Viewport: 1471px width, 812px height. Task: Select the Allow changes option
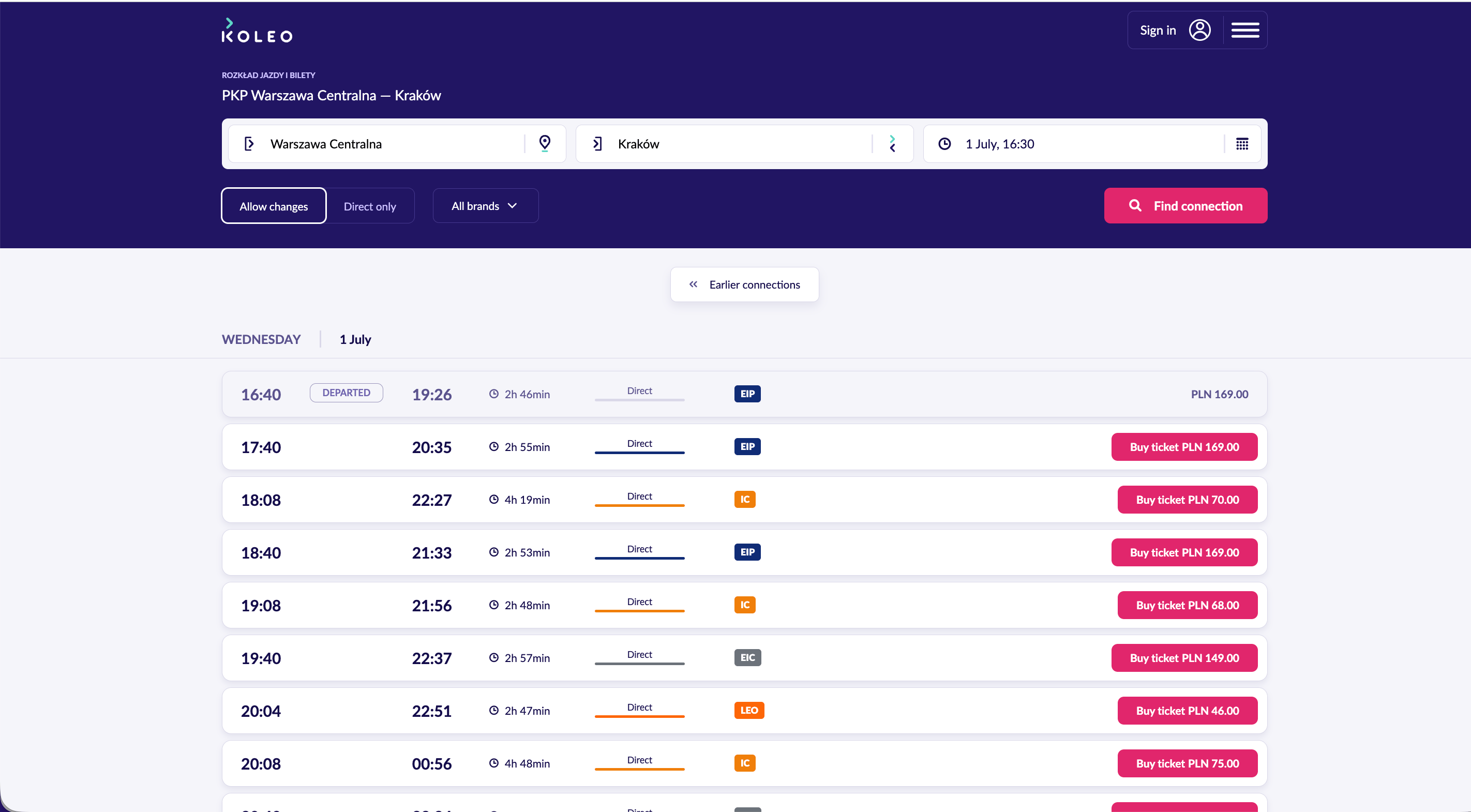(x=274, y=205)
